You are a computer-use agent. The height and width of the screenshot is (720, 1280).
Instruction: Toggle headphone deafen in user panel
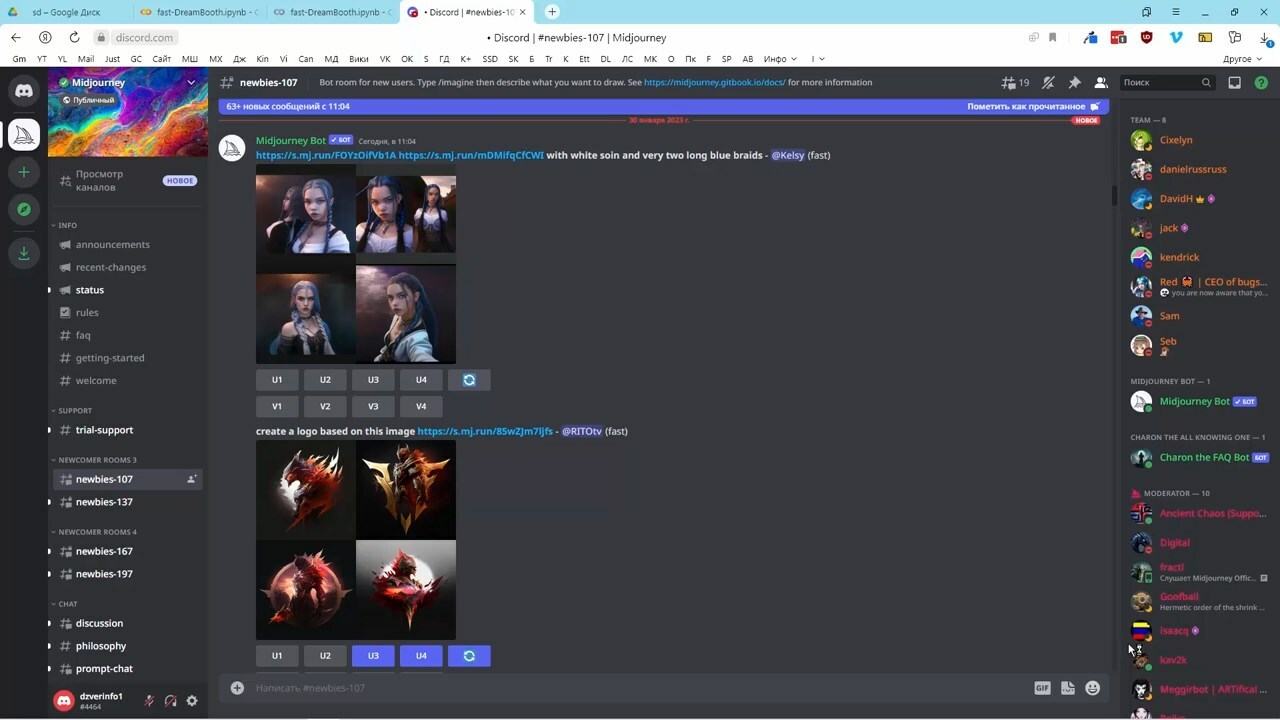click(x=171, y=701)
